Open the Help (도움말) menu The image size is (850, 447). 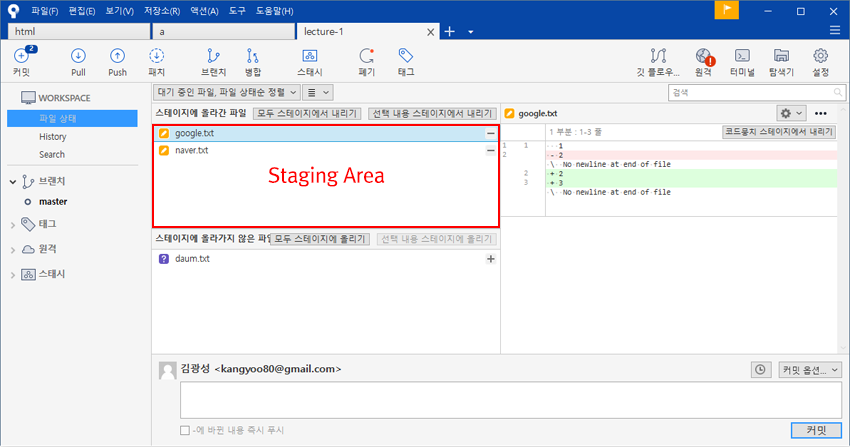274,11
